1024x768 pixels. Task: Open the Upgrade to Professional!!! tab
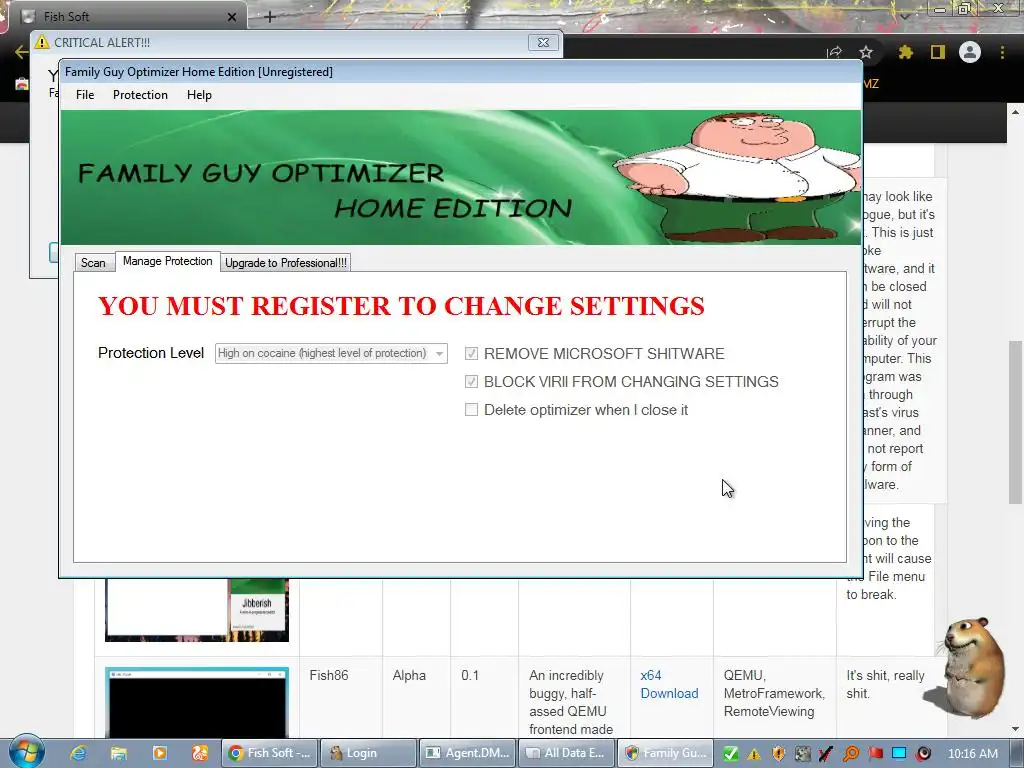coord(286,263)
